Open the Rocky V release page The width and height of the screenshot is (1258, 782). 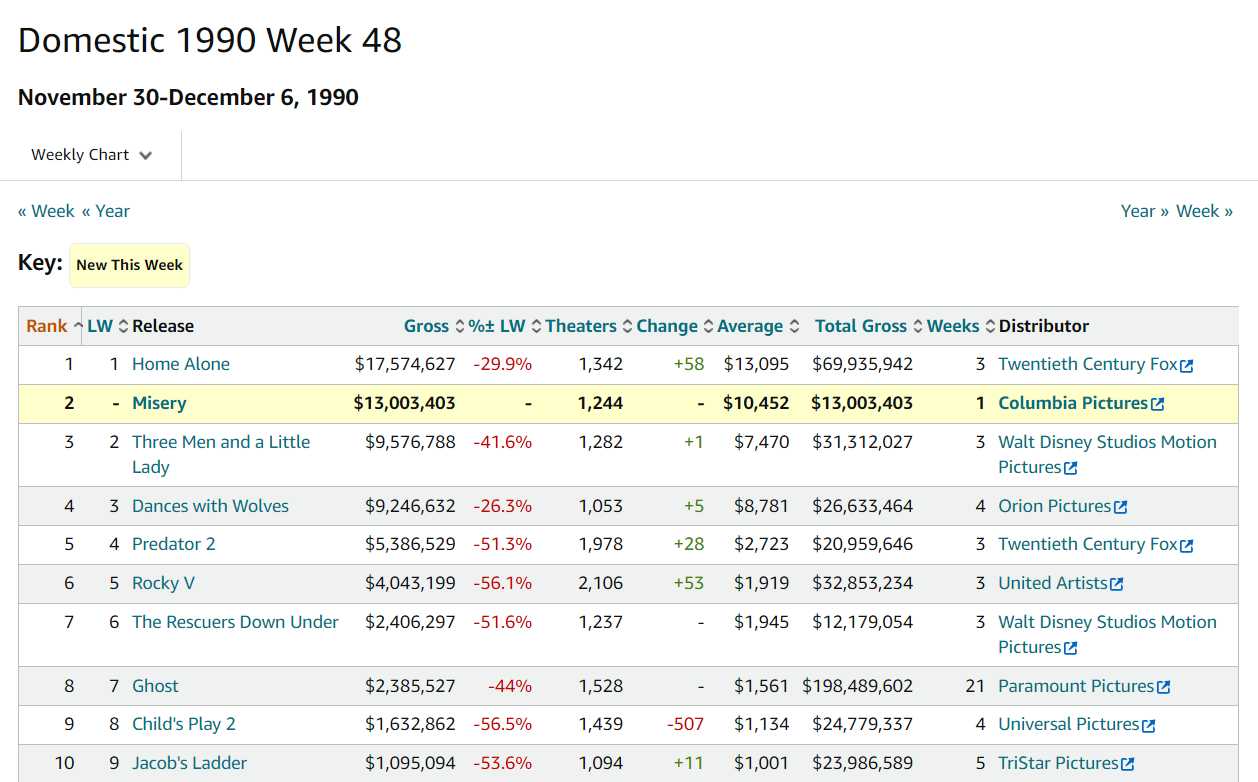pyautogui.click(x=163, y=583)
